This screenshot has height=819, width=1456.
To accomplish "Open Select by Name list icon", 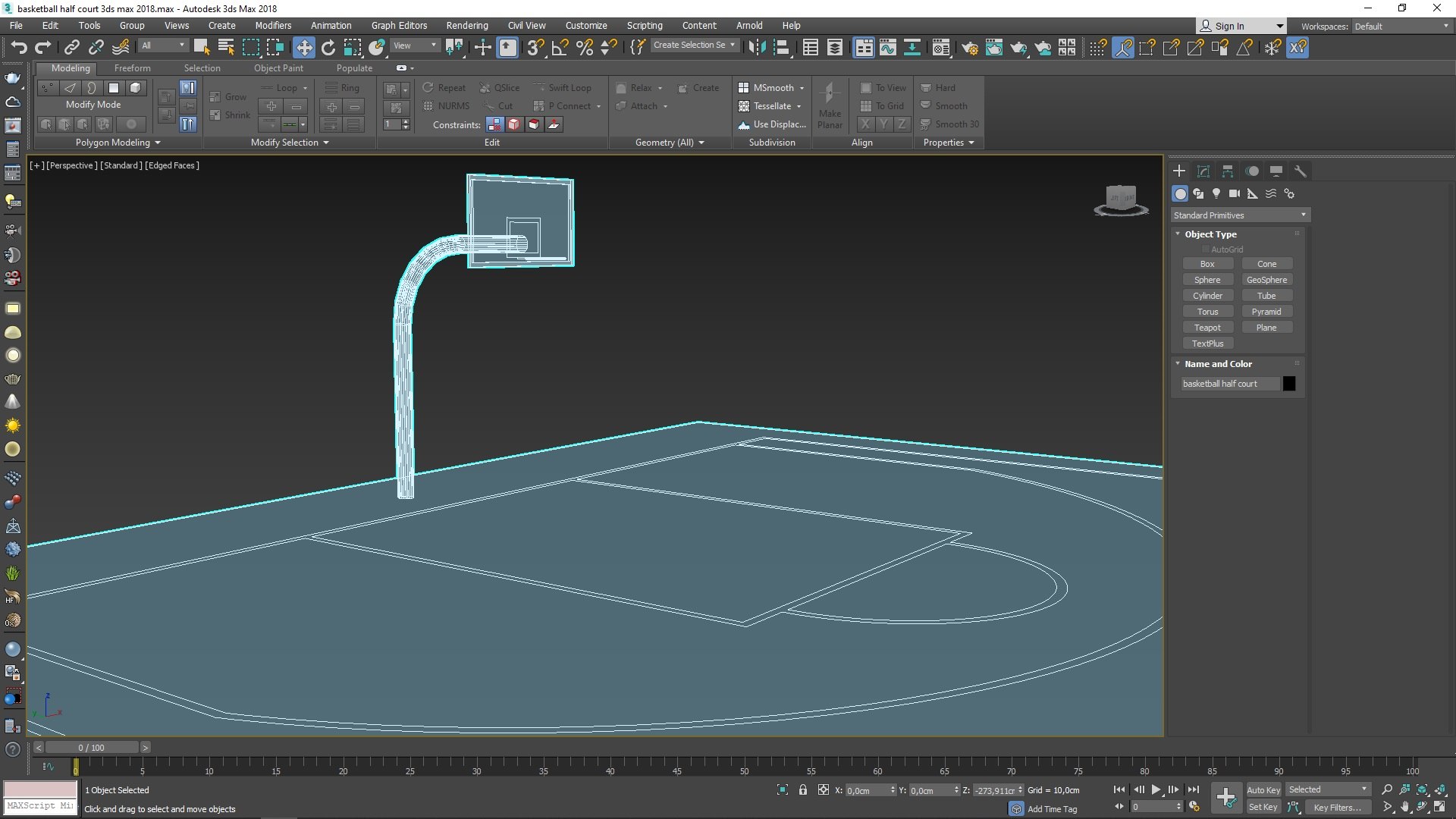I will pos(226,47).
